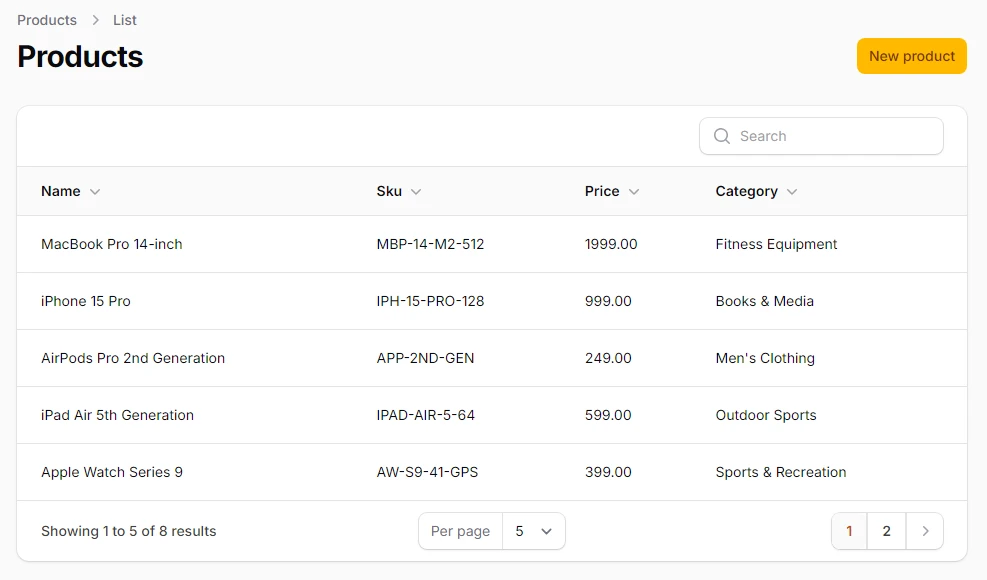Viewport: 987px width, 580px height.
Task: Select page 1 in pagination
Action: pyautogui.click(x=849, y=532)
